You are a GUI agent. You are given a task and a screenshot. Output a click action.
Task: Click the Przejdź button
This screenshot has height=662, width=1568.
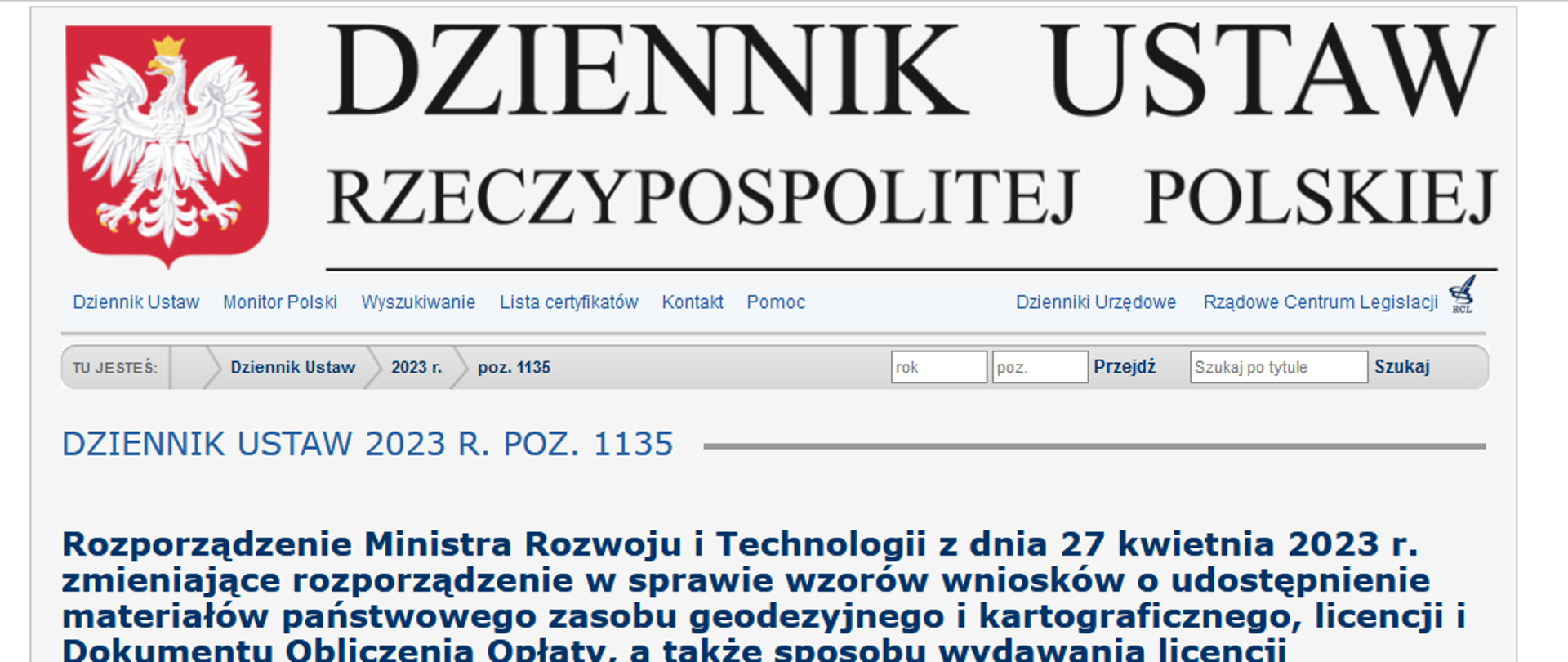tap(1125, 367)
